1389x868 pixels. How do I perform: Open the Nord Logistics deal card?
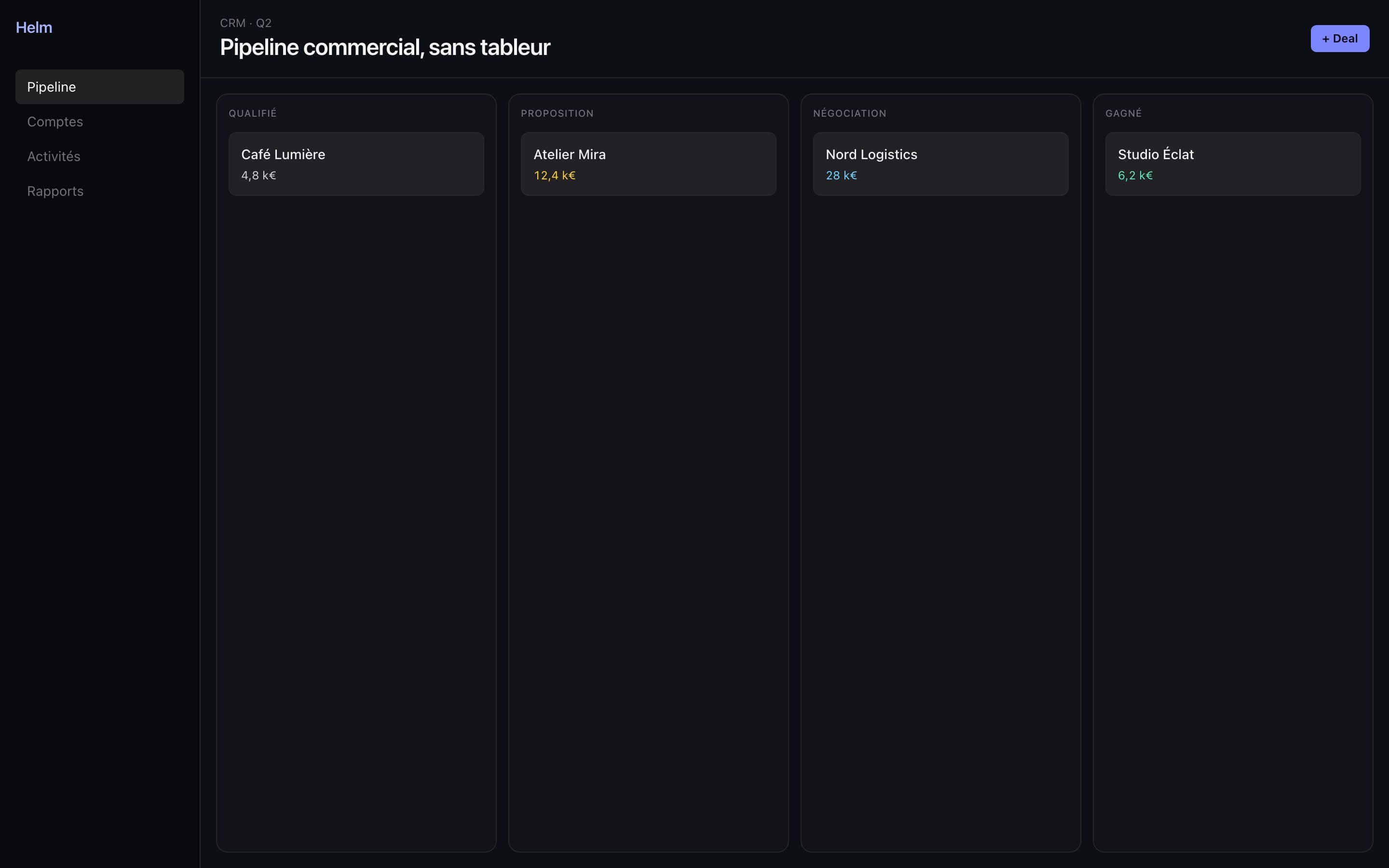tap(940, 164)
